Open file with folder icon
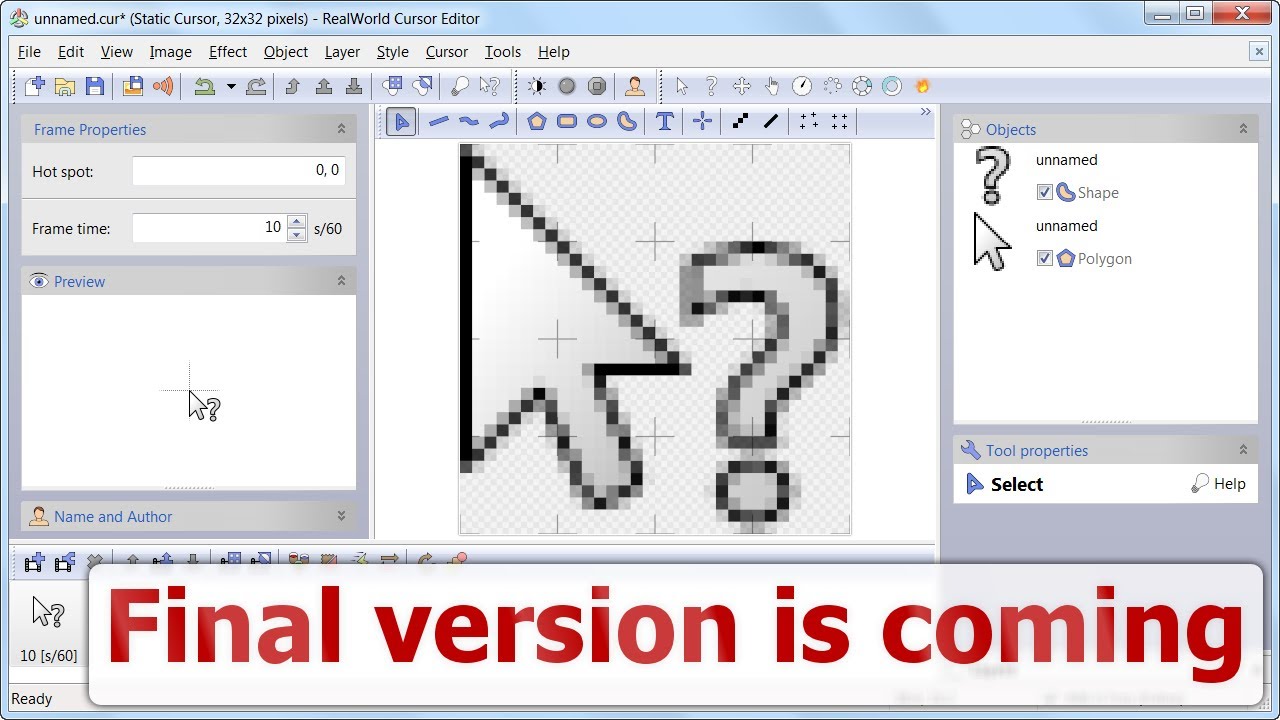 point(65,86)
